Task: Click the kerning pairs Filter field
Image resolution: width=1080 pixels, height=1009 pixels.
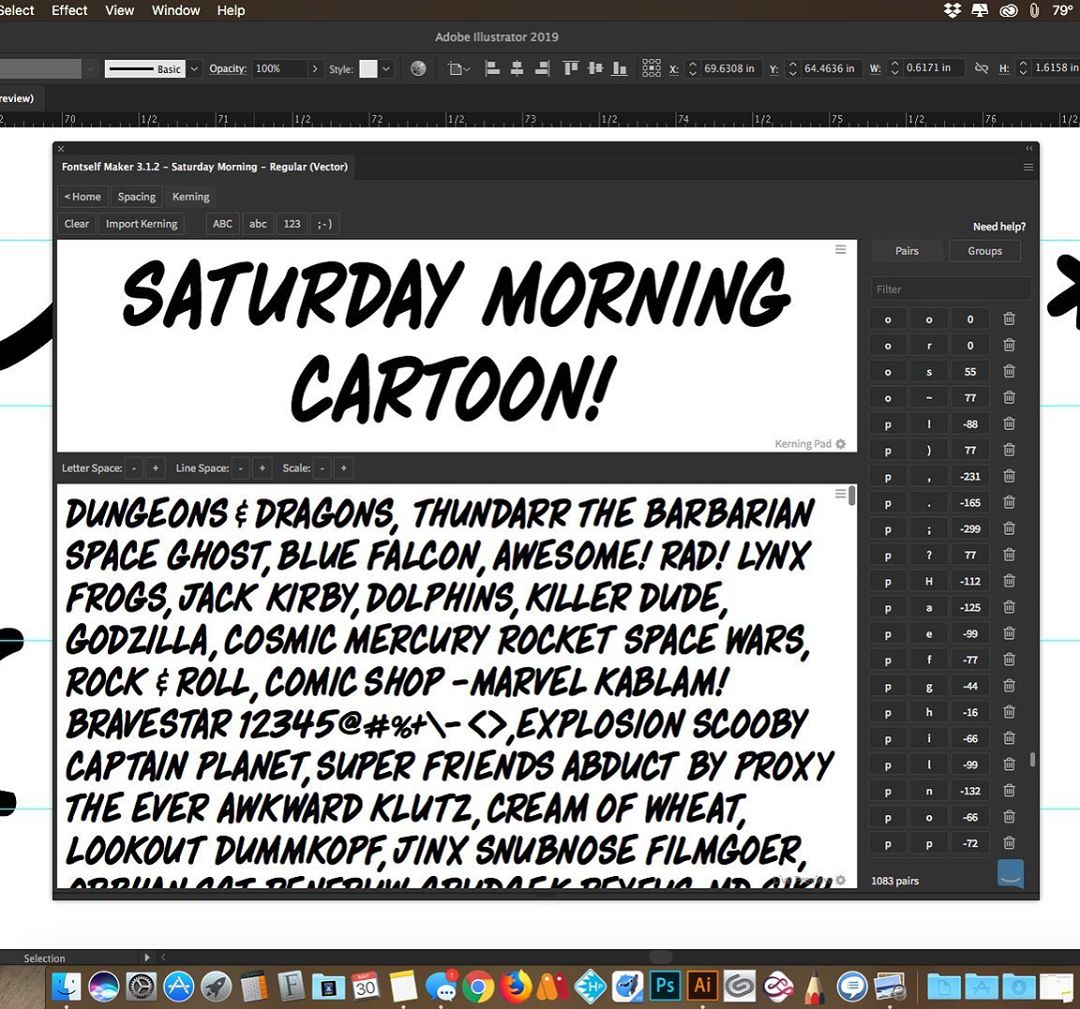Action: [951, 289]
